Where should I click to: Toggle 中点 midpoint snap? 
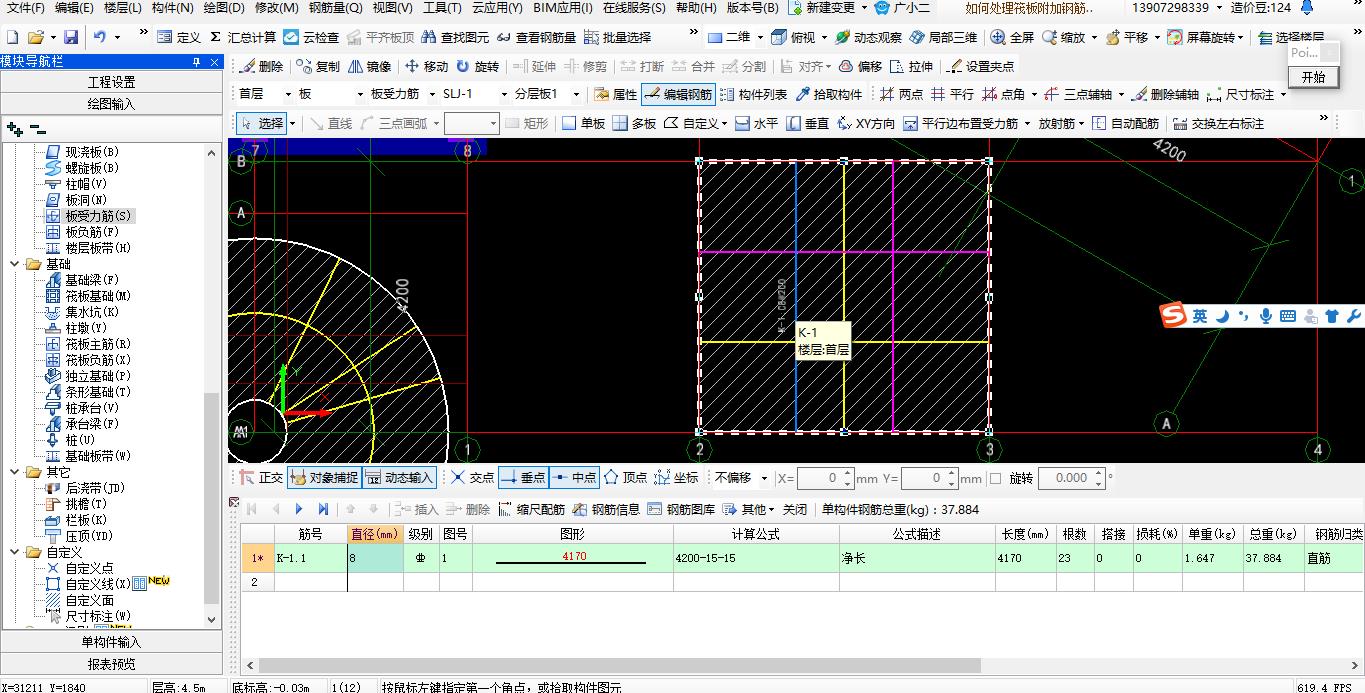(574, 478)
